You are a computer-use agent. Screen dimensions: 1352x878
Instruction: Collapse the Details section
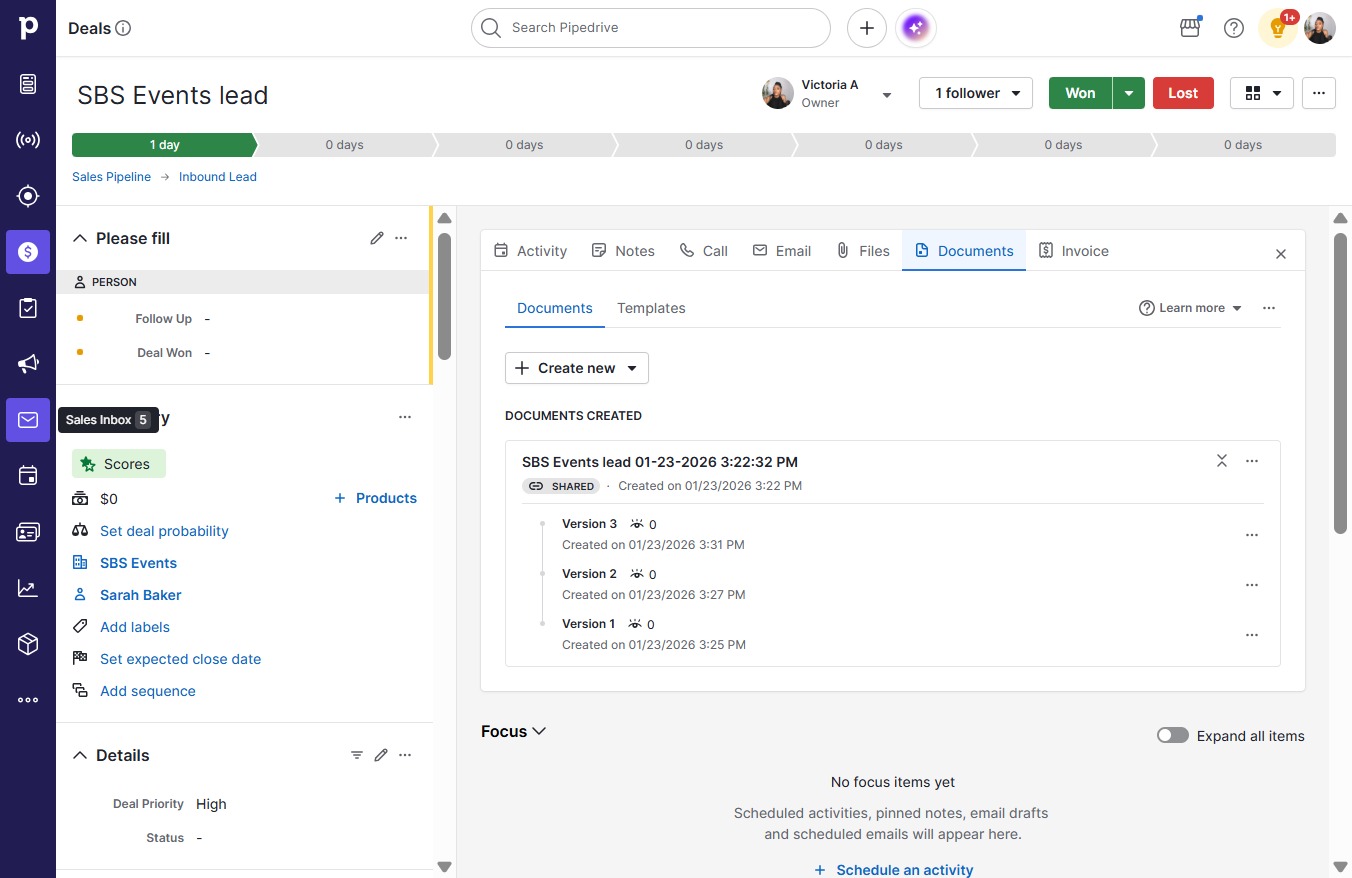tap(80, 755)
